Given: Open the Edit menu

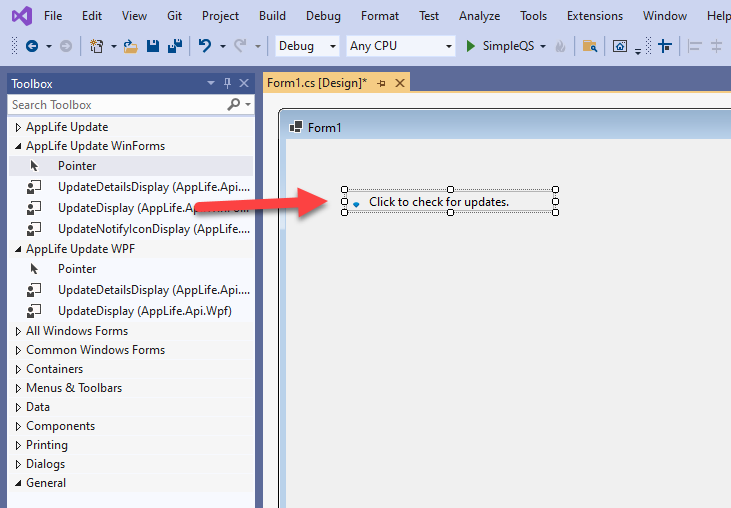Looking at the screenshot, I should point(92,16).
